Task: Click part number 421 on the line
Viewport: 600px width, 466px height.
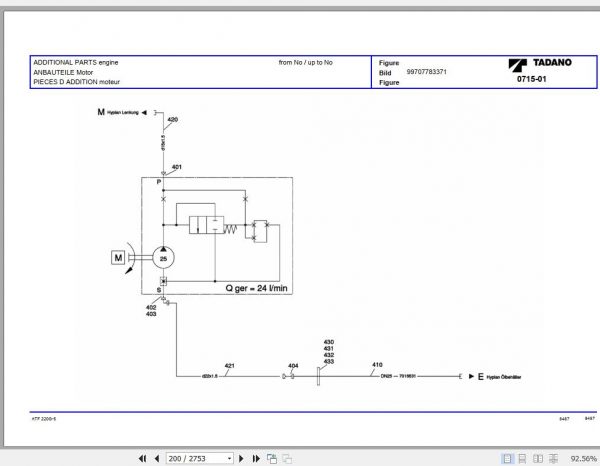Action: point(229,365)
